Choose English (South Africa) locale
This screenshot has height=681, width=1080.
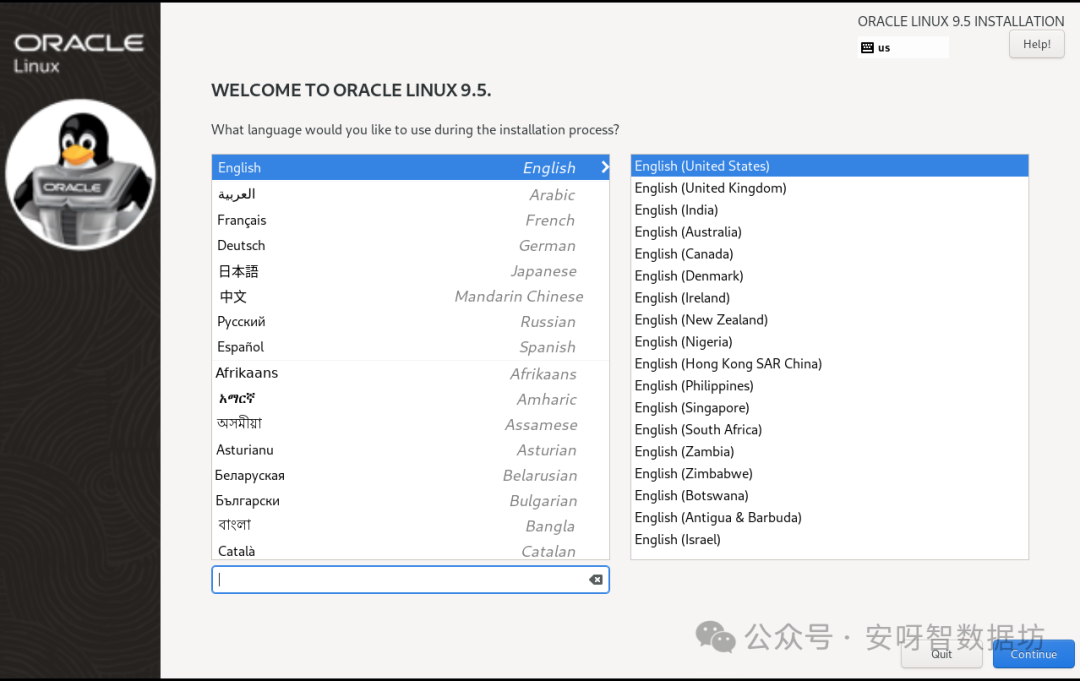click(829, 430)
